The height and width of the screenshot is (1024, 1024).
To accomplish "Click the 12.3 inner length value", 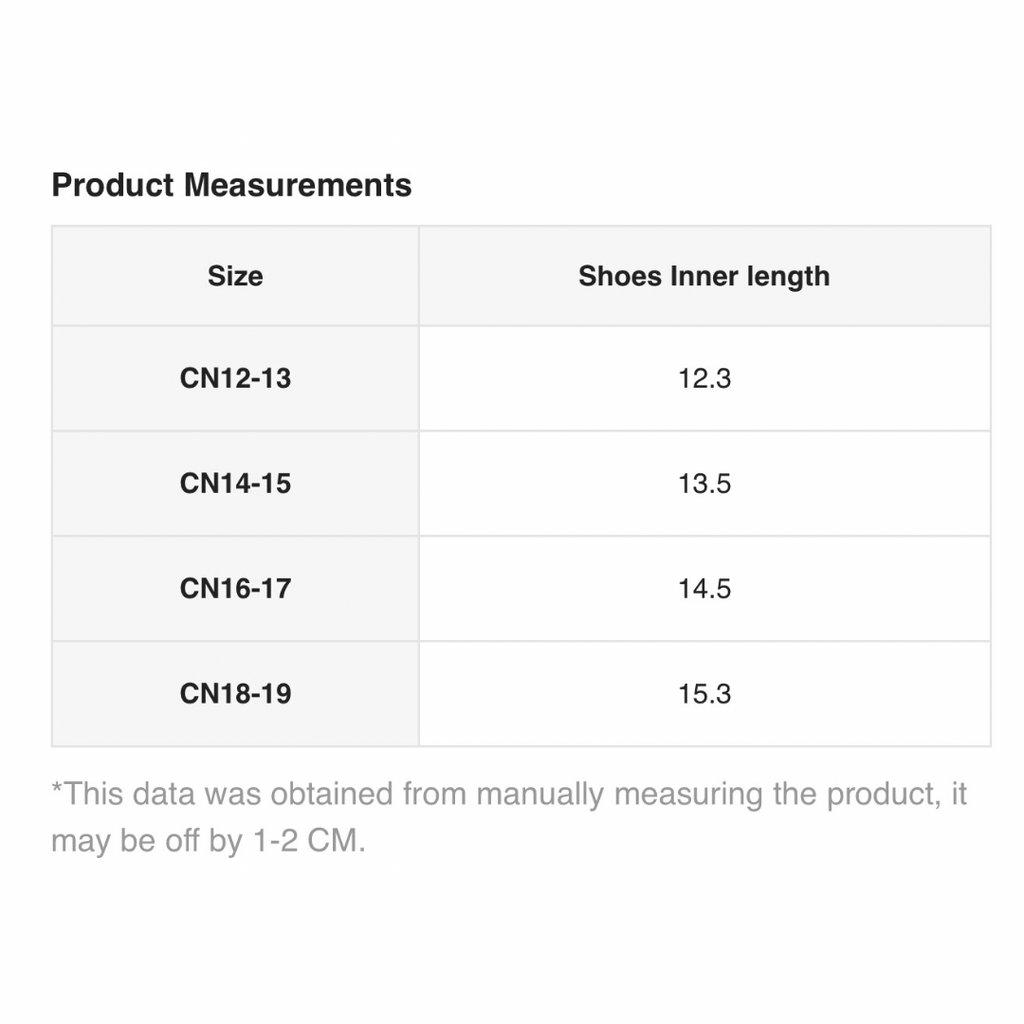I will (704, 379).
